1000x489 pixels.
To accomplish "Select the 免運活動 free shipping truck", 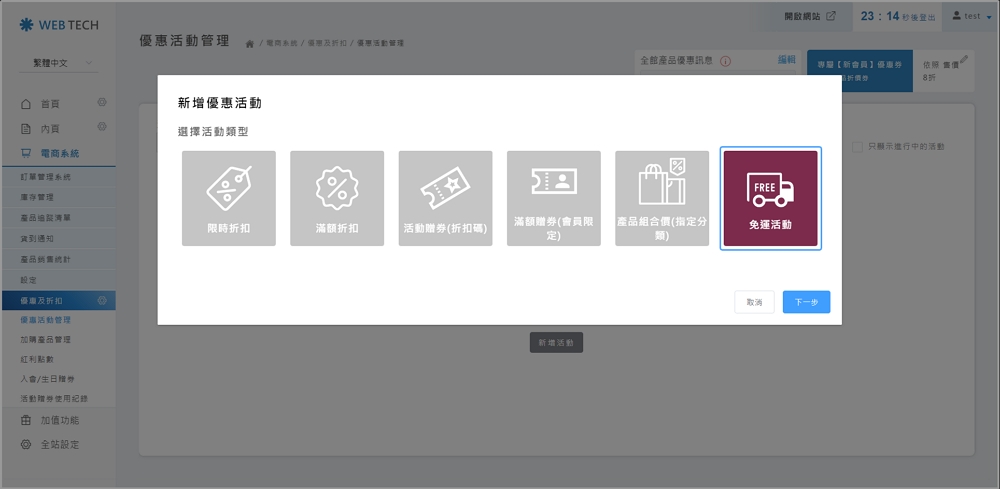I will coord(770,198).
